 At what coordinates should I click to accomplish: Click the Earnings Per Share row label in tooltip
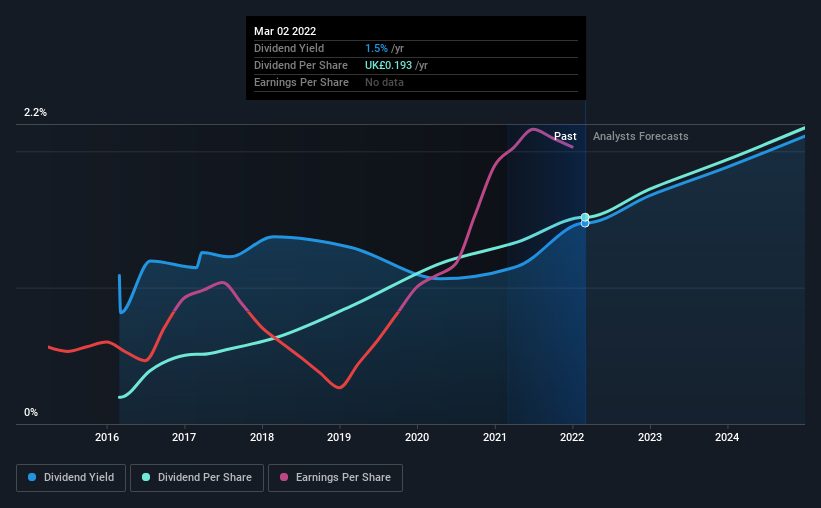click(301, 82)
